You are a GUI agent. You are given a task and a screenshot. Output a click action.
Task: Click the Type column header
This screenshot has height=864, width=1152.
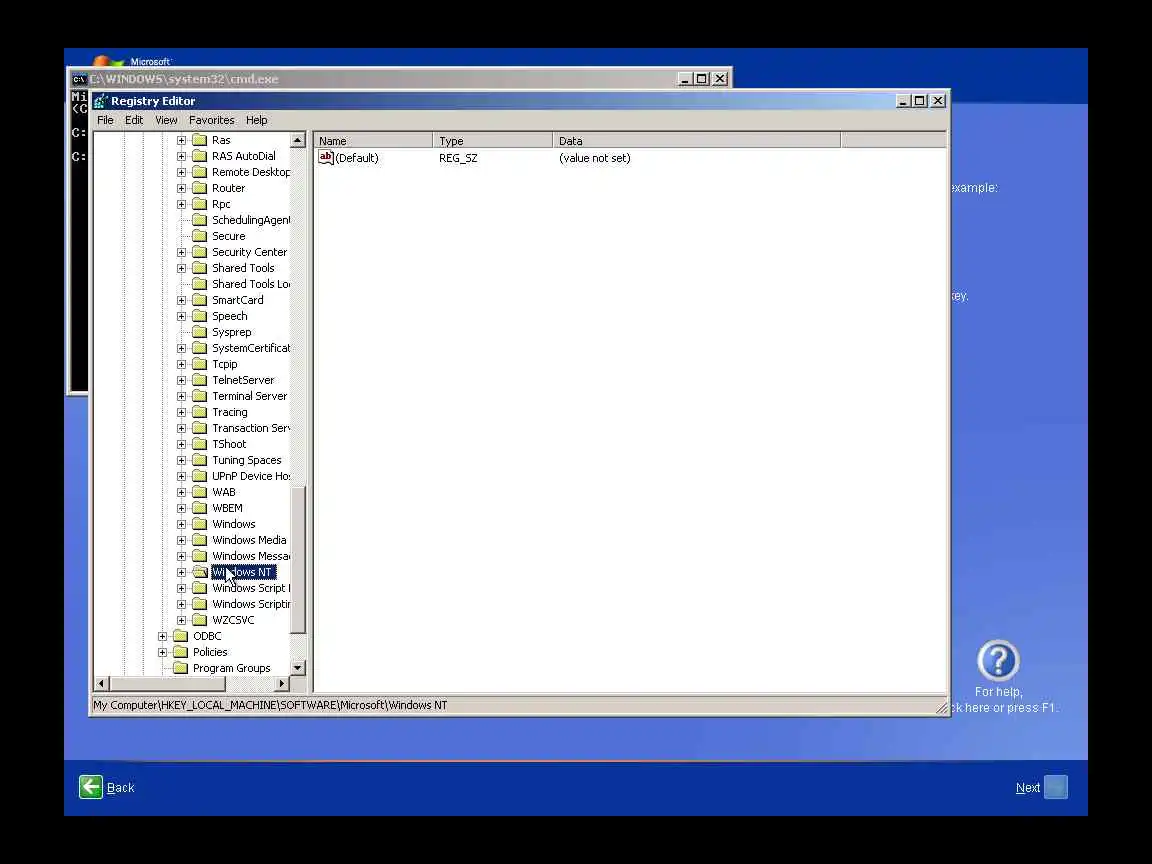tap(493, 141)
